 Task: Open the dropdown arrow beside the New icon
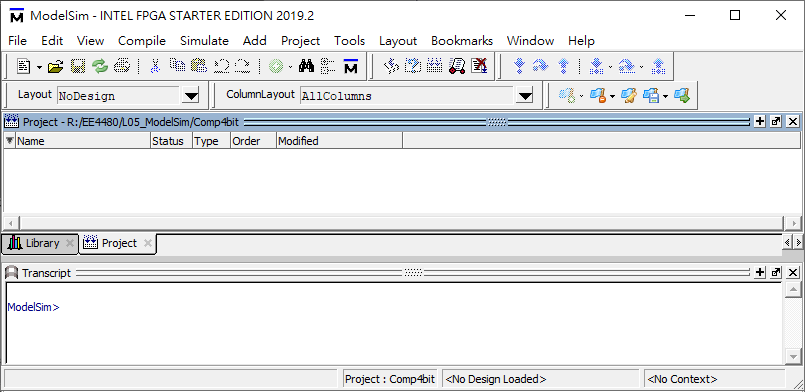tap(39, 67)
